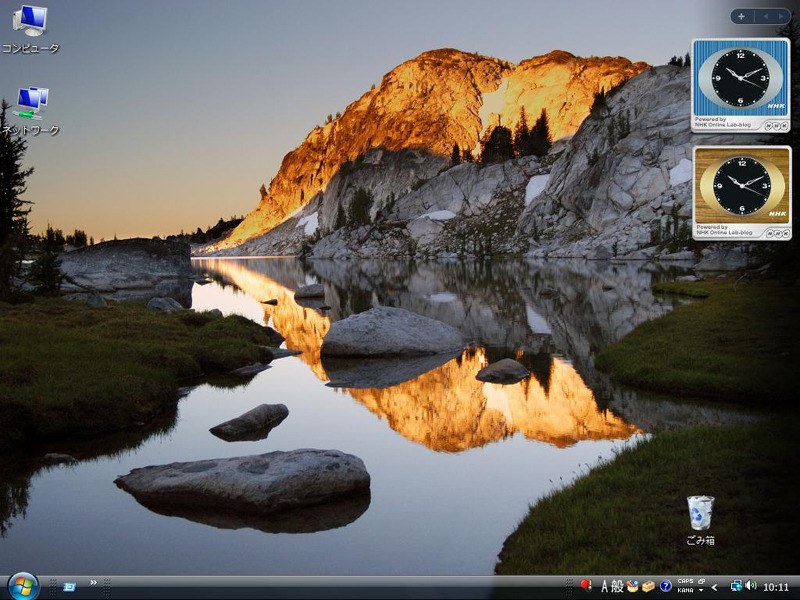Open the IME Pad icon in language bar

point(633,586)
